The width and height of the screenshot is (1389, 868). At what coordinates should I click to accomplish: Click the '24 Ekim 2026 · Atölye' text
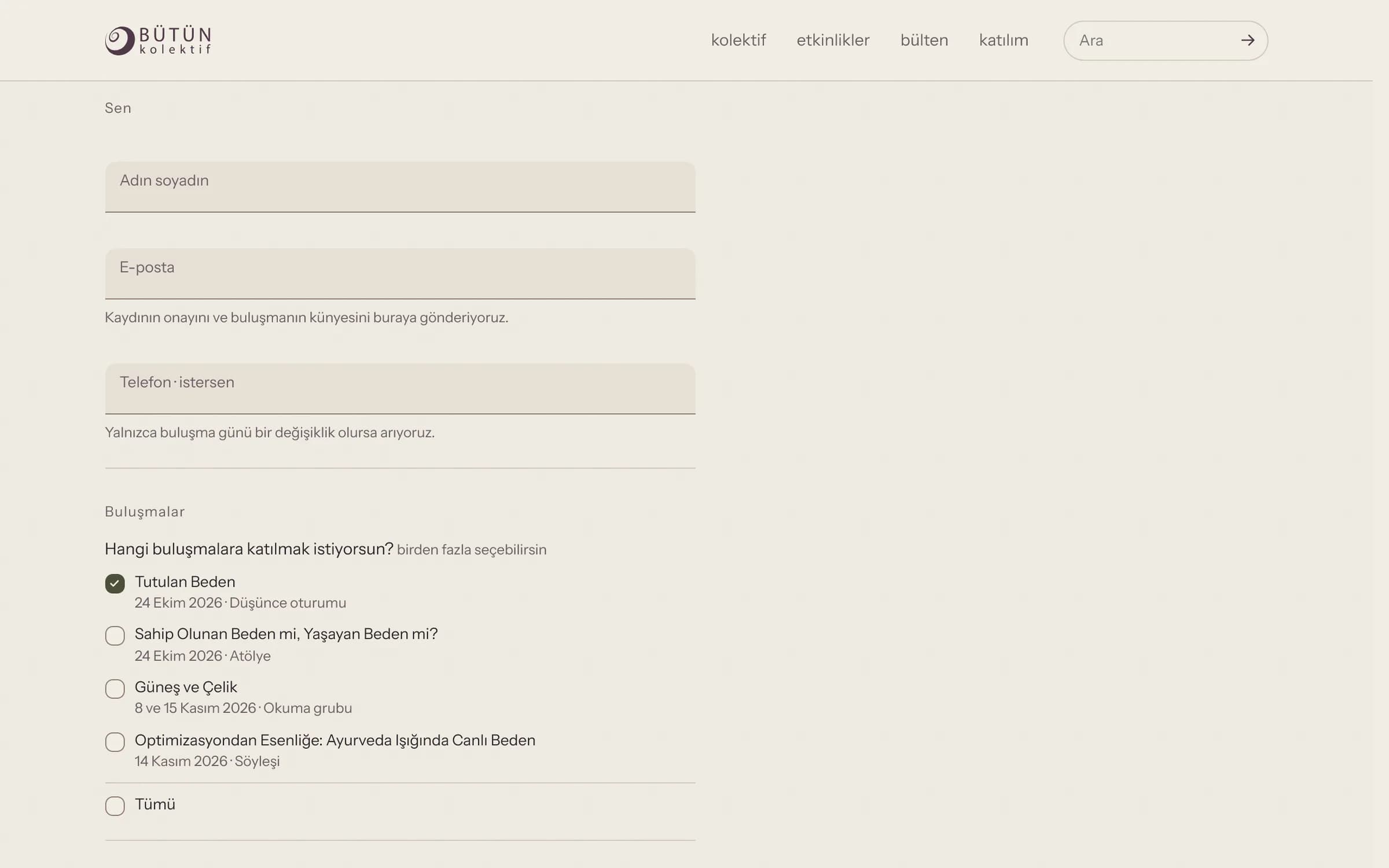click(x=203, y=656)
